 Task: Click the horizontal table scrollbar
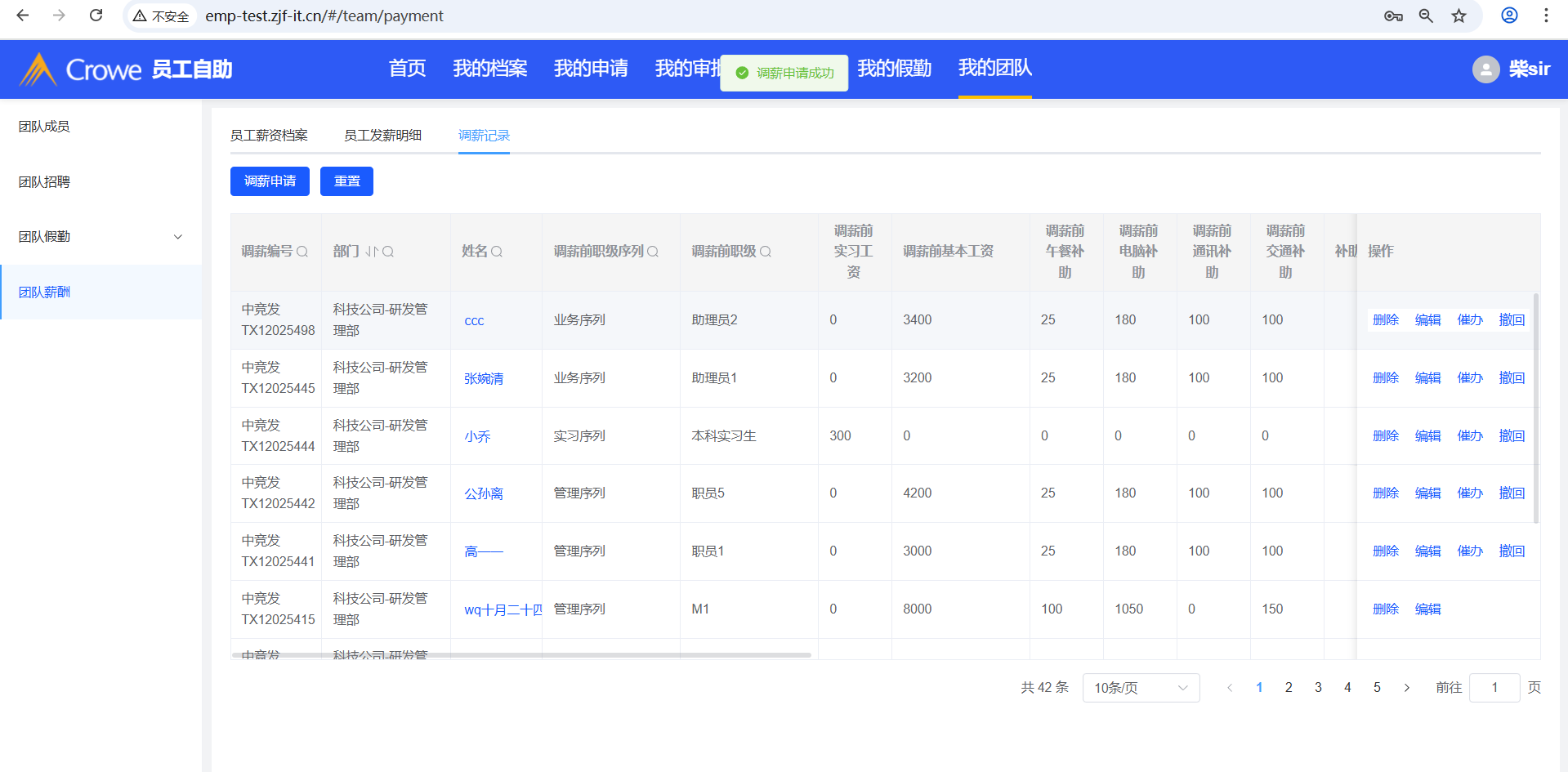521,655
